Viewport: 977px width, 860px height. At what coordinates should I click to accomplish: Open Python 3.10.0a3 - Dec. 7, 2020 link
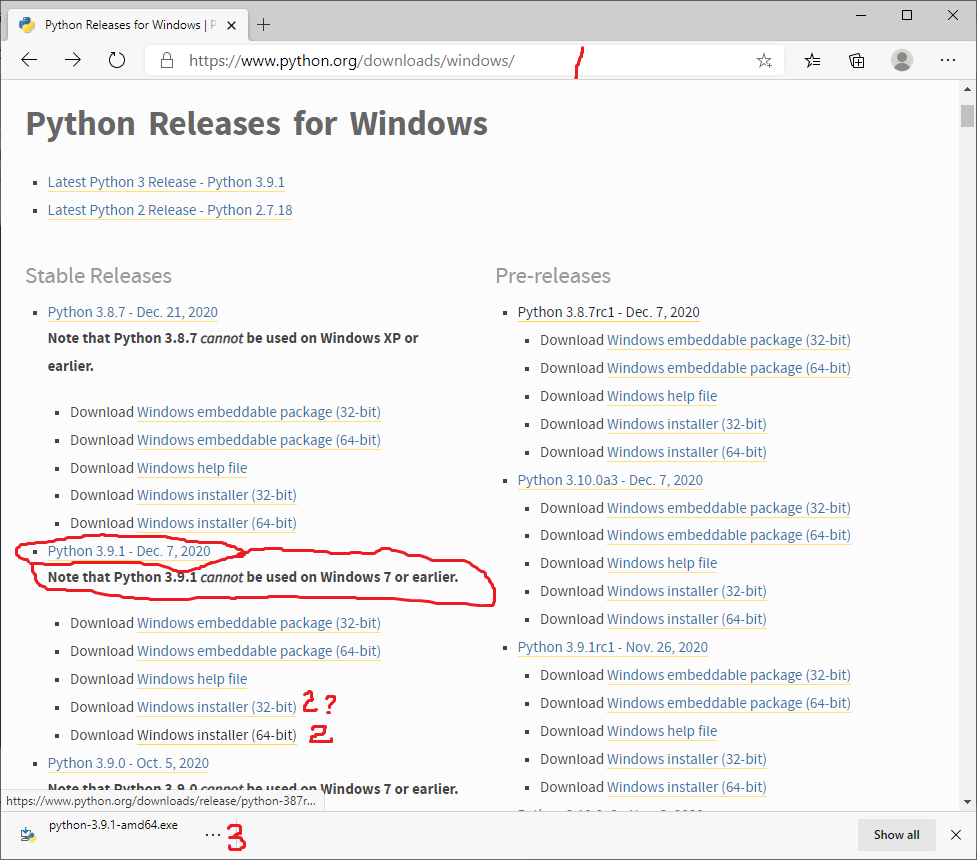tap(610, 480)
